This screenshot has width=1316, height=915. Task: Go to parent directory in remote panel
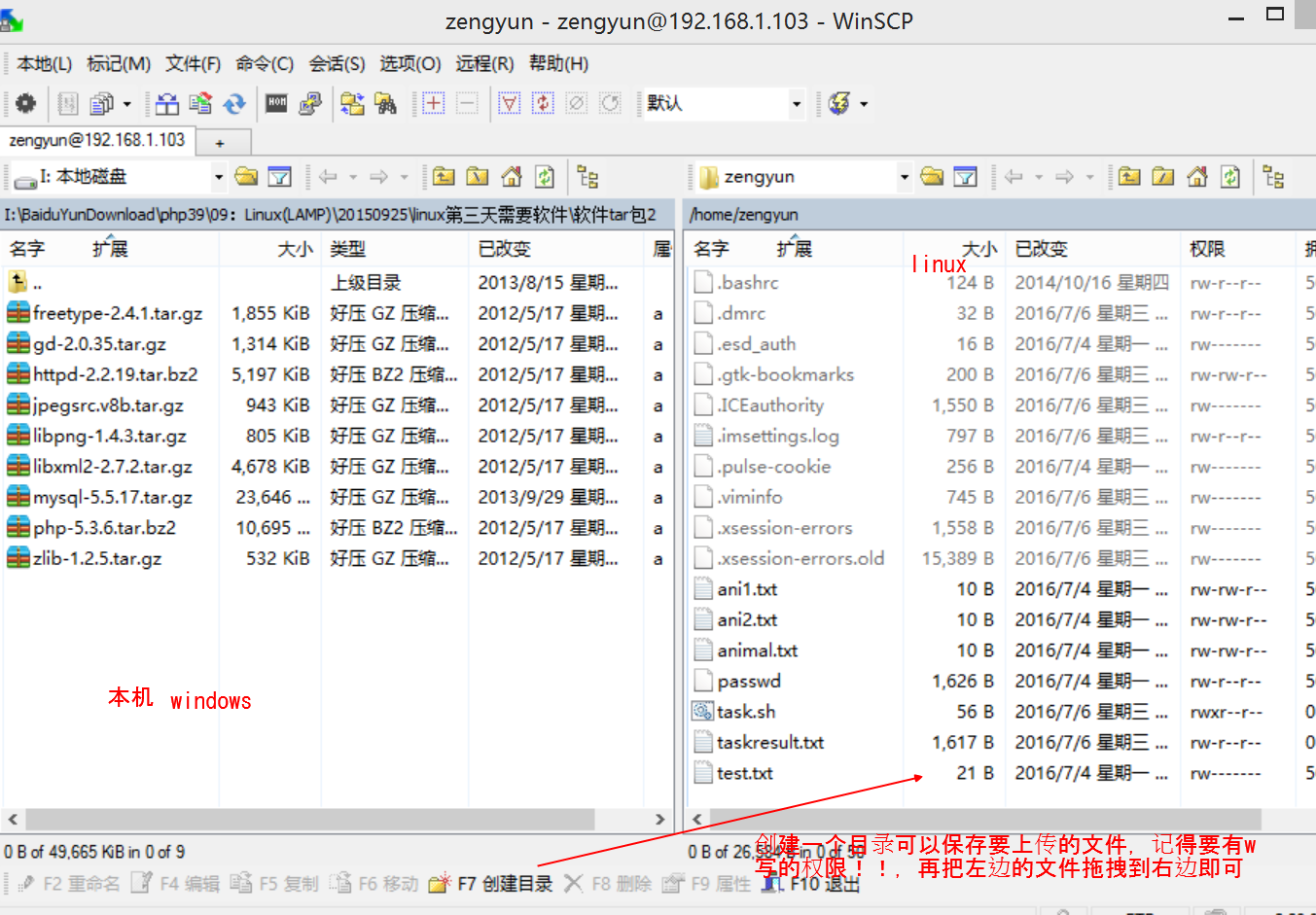[x=1129, y=176]
